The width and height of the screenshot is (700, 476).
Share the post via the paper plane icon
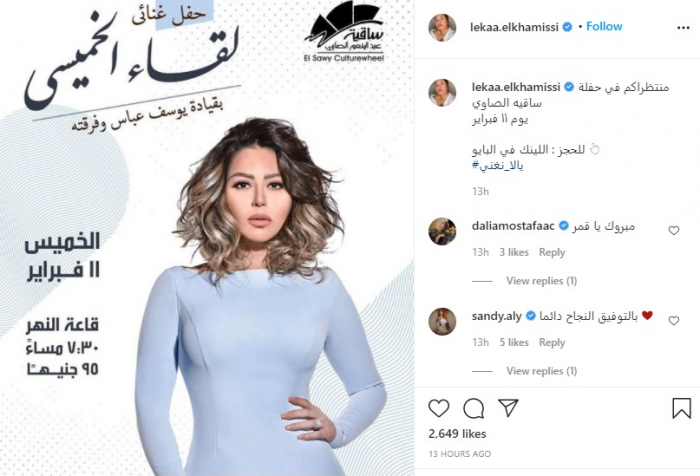[x=508, y=408]
